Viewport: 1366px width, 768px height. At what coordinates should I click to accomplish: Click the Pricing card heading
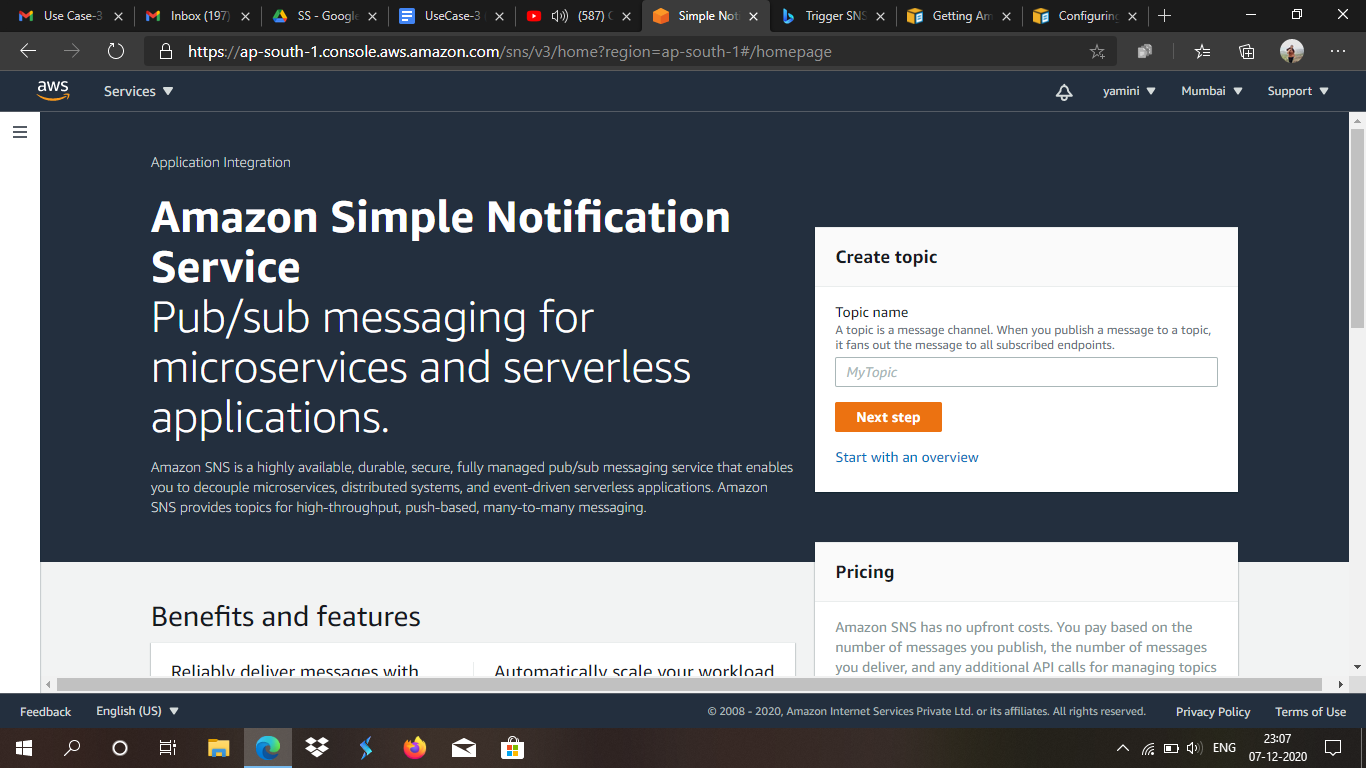click(x=865, y=572)
